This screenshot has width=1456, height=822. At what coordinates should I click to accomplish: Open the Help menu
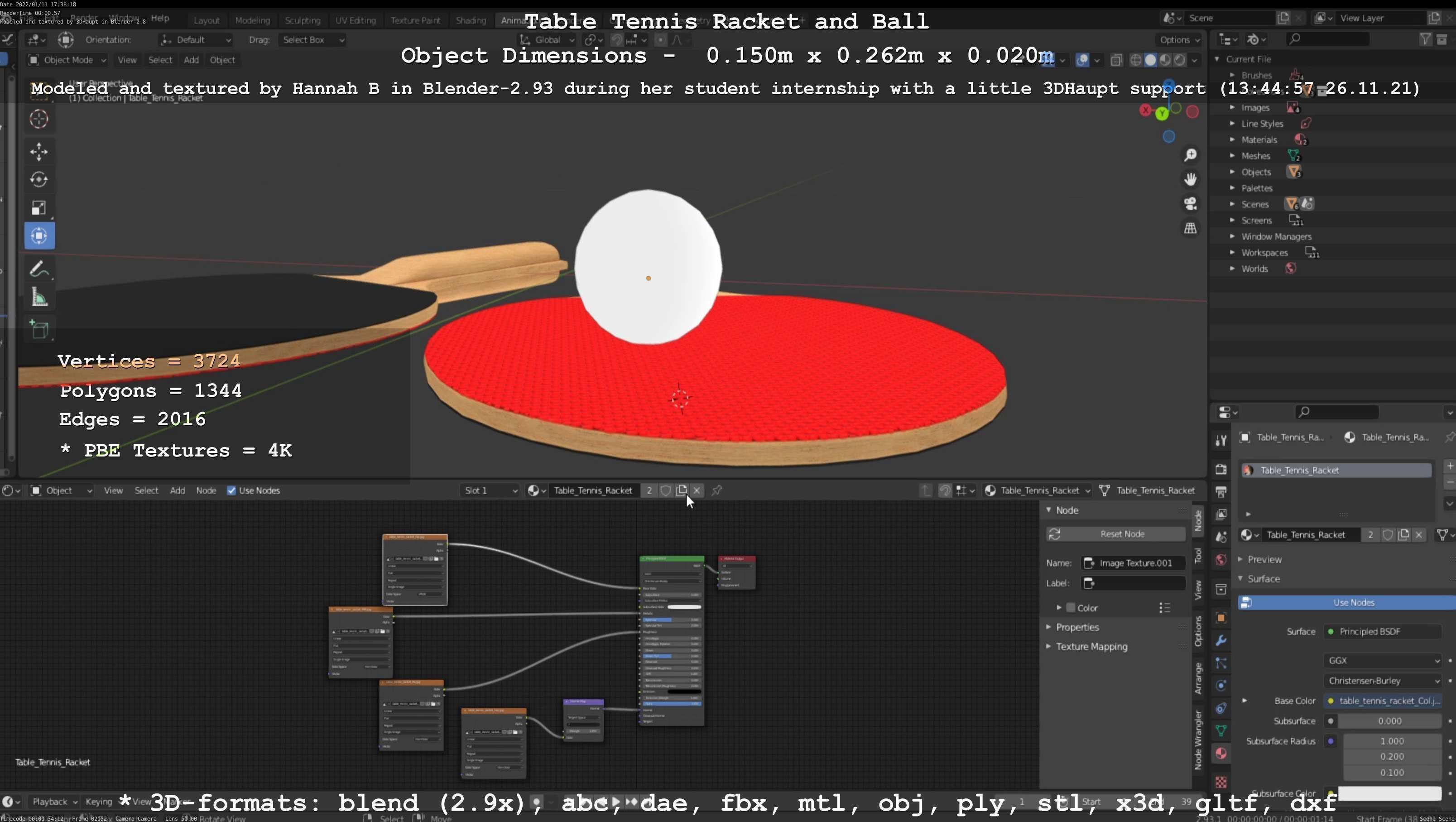coord(160,18)
